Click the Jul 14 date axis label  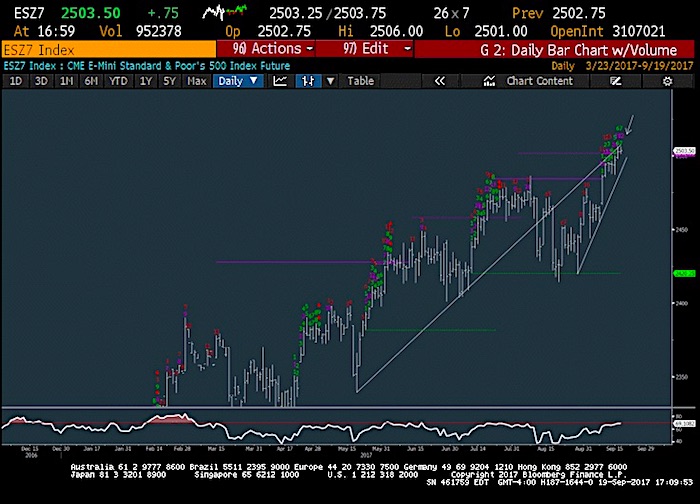click(478, 449)
